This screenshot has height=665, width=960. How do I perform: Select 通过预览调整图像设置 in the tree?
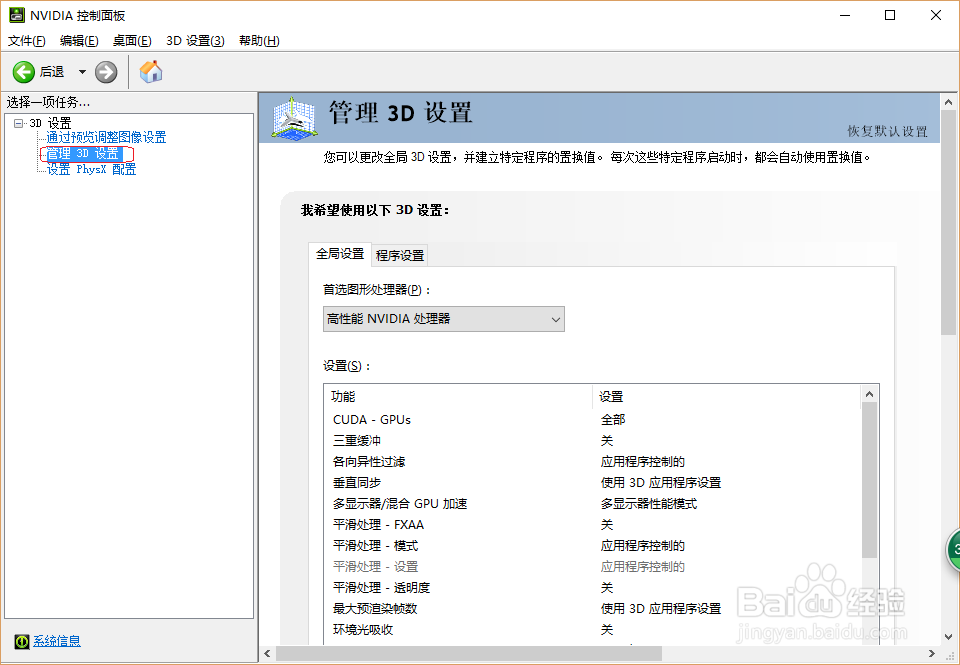(107, 137)
